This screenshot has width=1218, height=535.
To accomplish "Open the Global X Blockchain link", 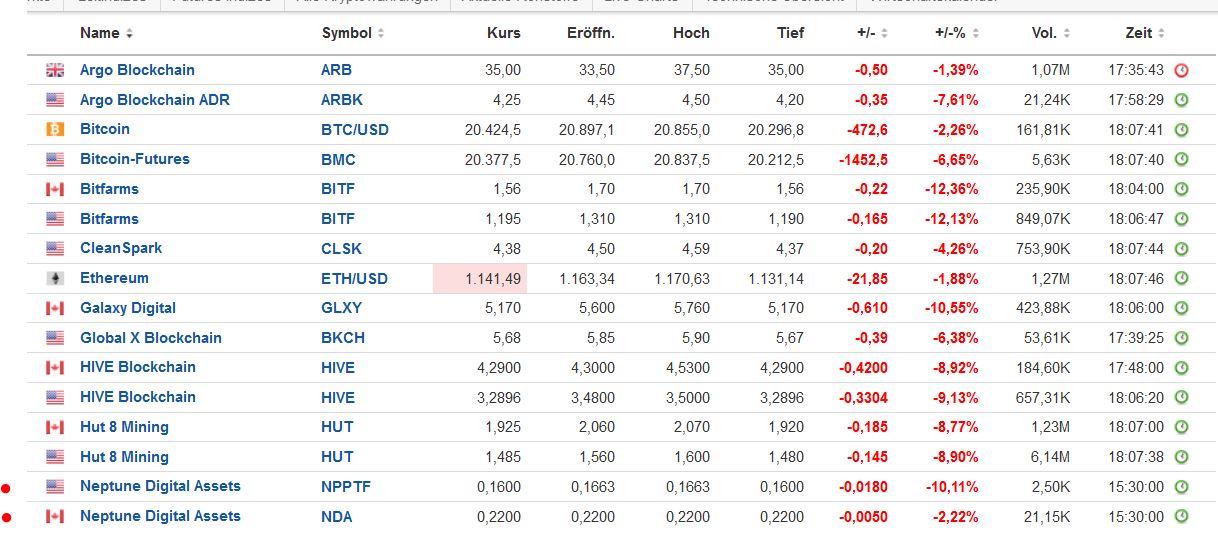I will tap(150, 338).
